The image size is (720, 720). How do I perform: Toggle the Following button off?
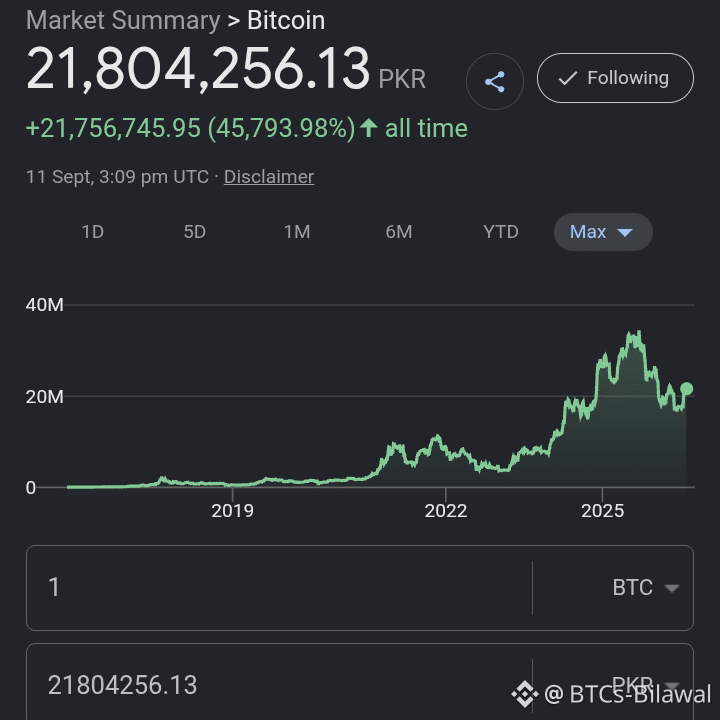pos(615,78)
